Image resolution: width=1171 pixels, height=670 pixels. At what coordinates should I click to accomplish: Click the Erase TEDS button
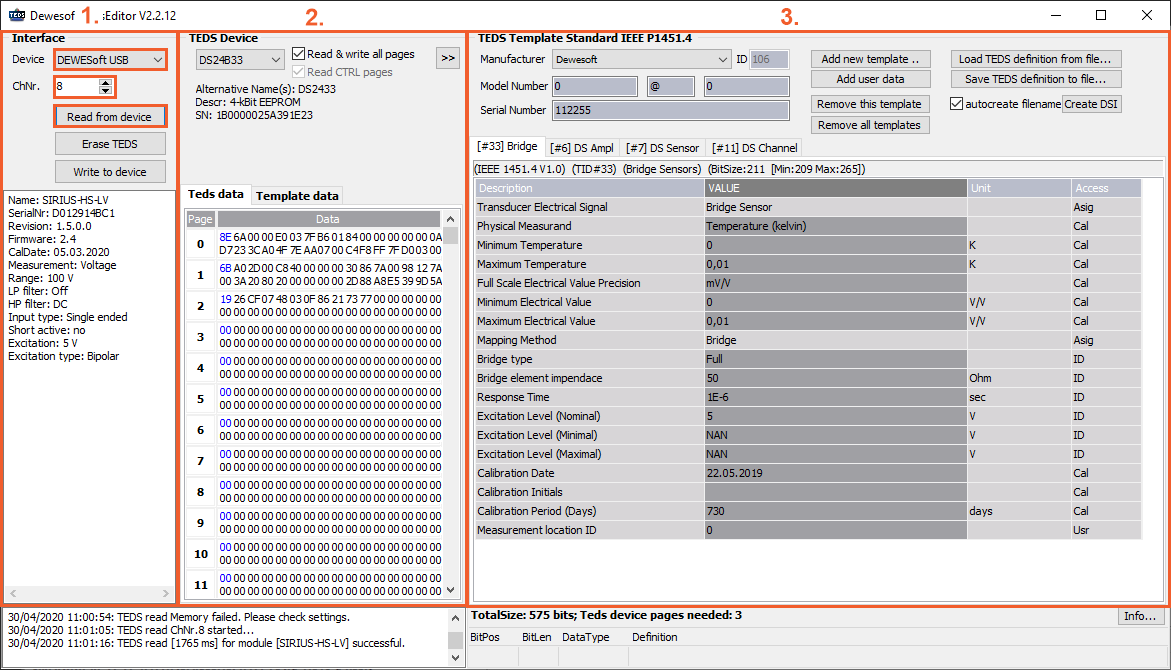(x=110, y=144)
